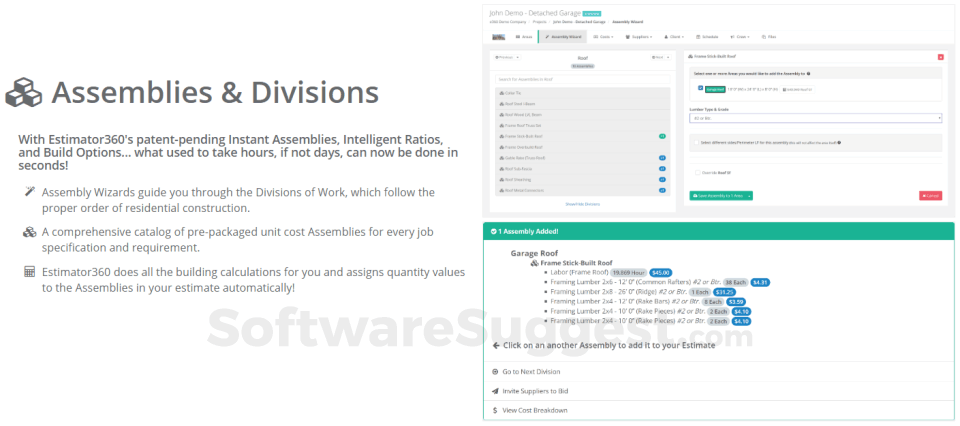
Task: Click the $45.00 badge on Labor row
Action: coord(661,273)
